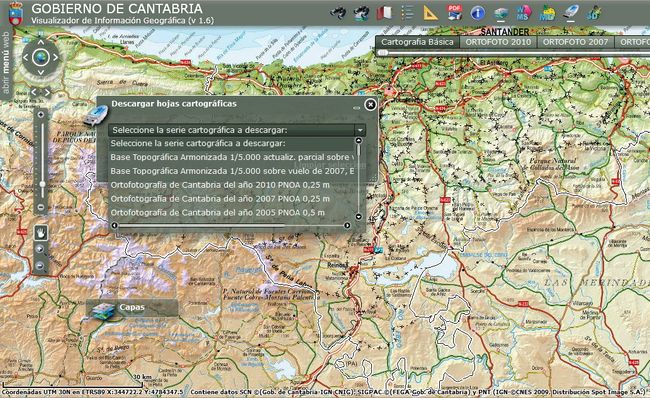Screen dimensions: 650x398
Task: Click the USB download toolbar icon
Action: pos(571,12)
